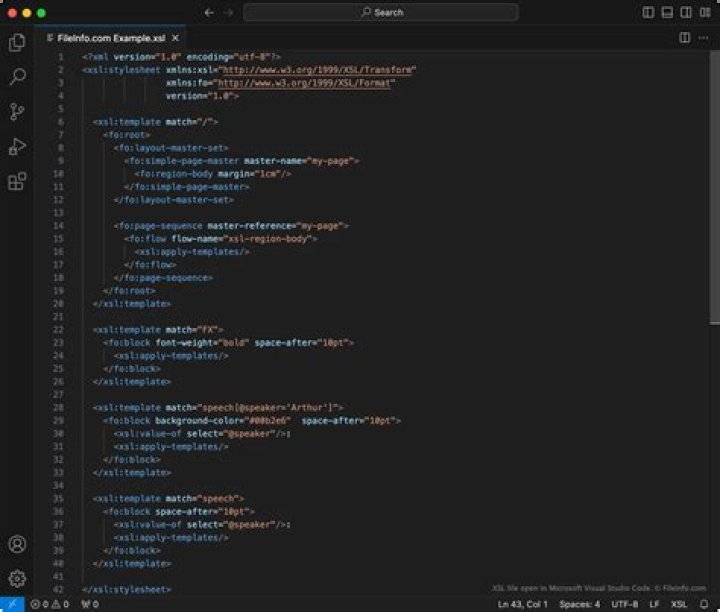Screen dimensions: 720x612
Task: Split the editor to the right
Action: [x=684, y=38]
